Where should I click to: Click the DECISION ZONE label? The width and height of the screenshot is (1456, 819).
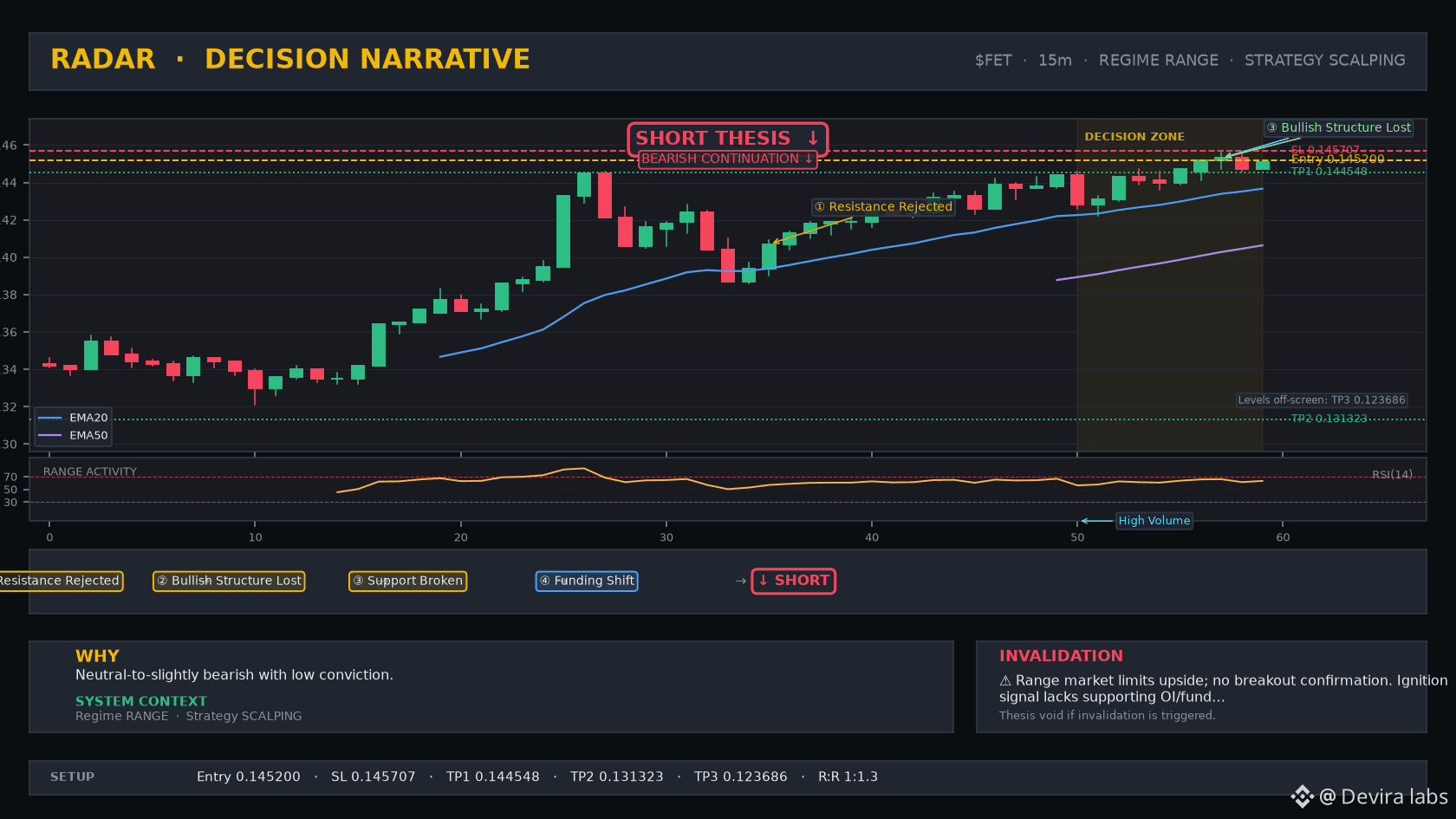(x=1134, y=137)
